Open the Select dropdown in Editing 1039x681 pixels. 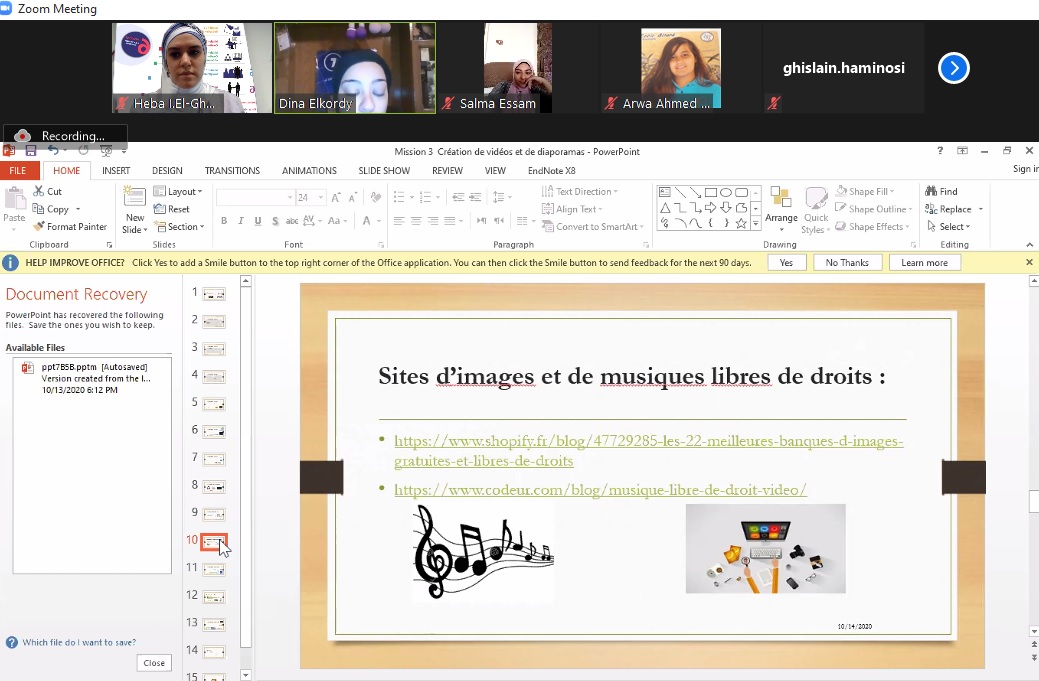click(948, 227)
